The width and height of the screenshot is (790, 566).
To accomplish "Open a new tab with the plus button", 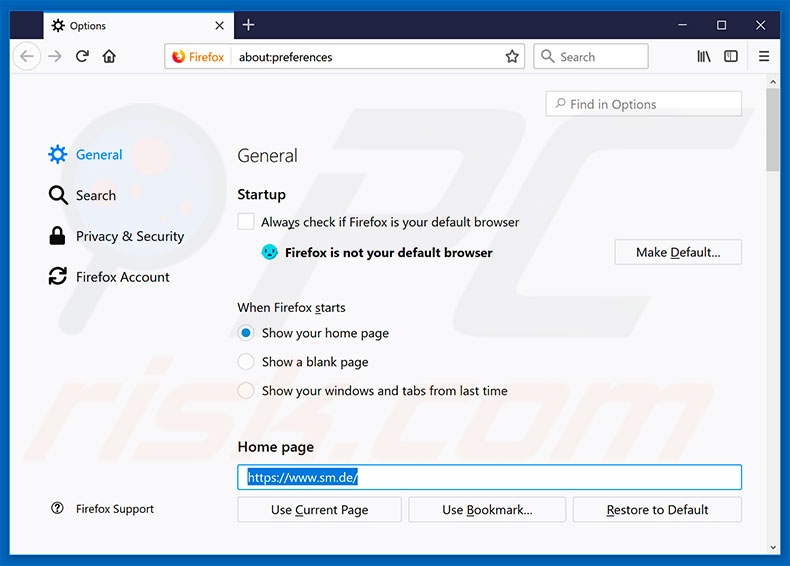I will tap(248, 25).
